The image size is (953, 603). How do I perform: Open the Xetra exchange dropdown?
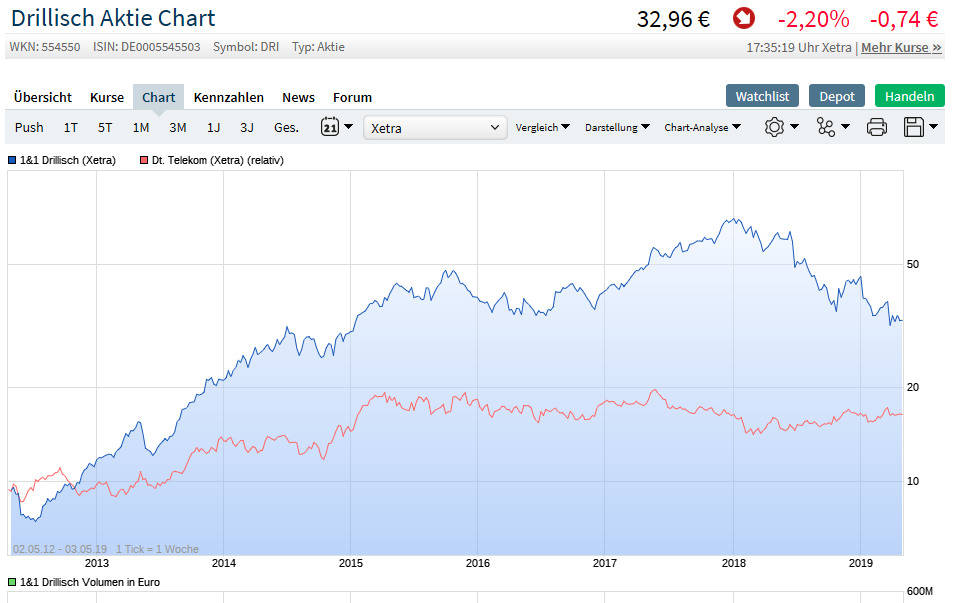436,128
